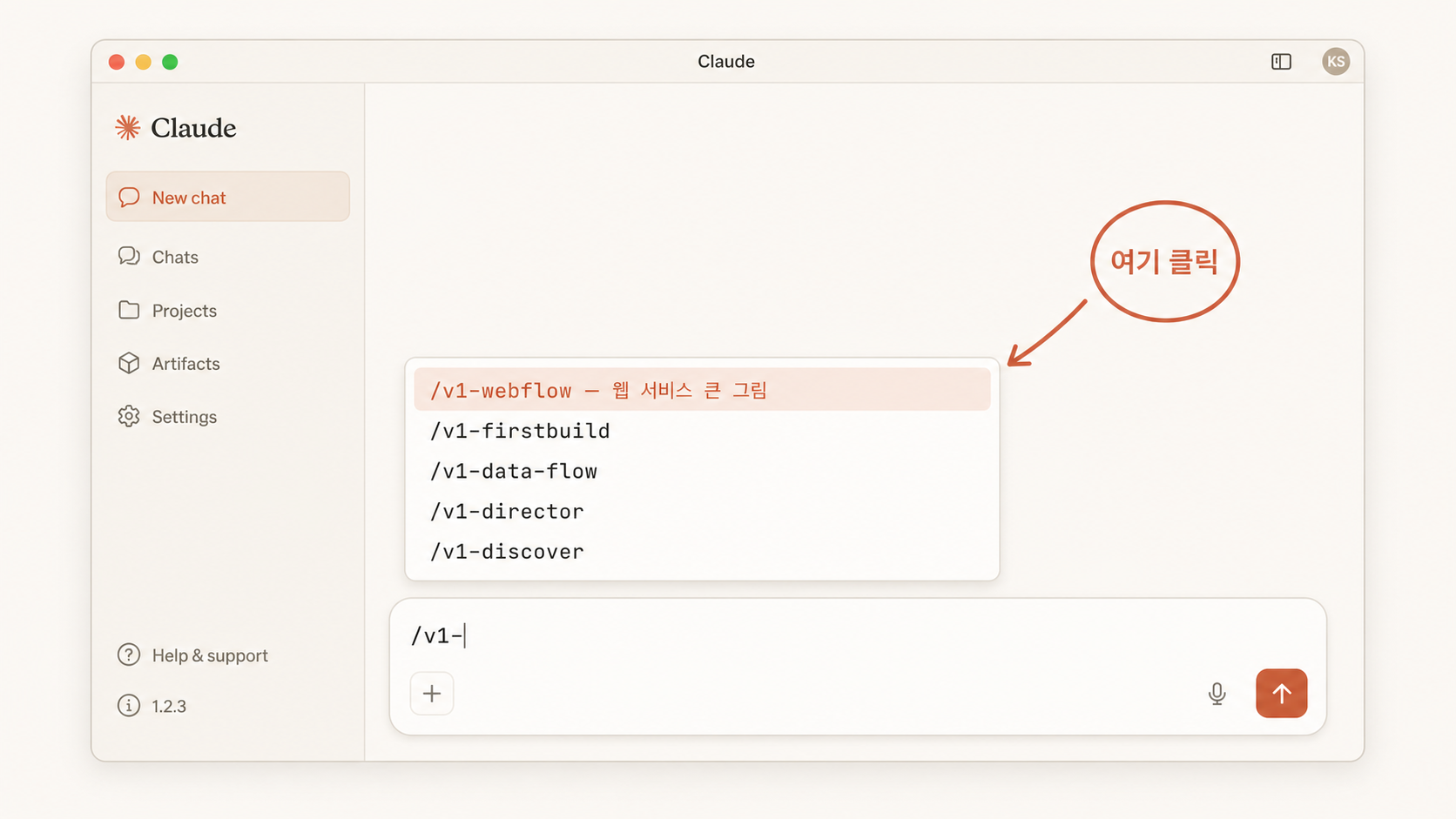
Task: Click version number 1.2.3
Action: click(169, 706)
